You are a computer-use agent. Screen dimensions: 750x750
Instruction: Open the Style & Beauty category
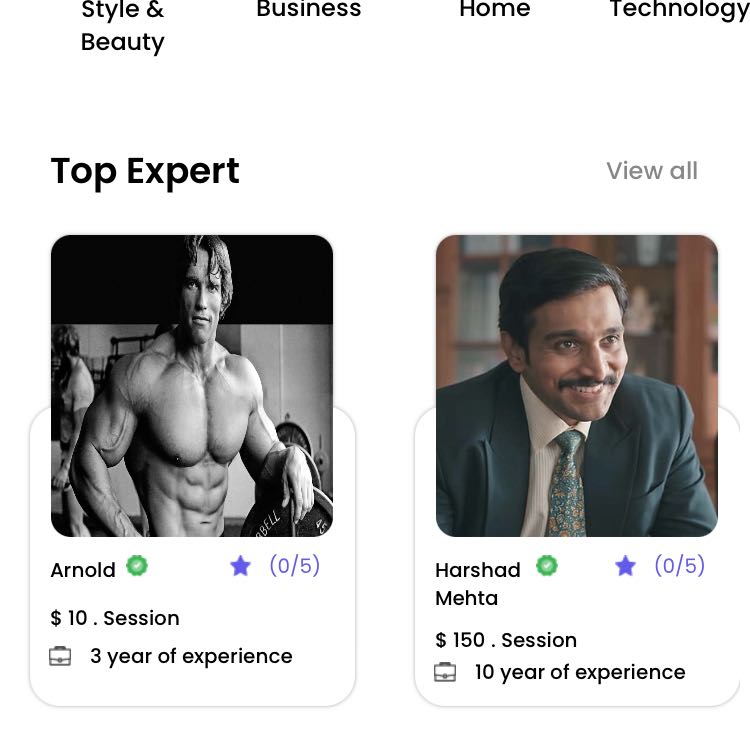coord(122,27)
